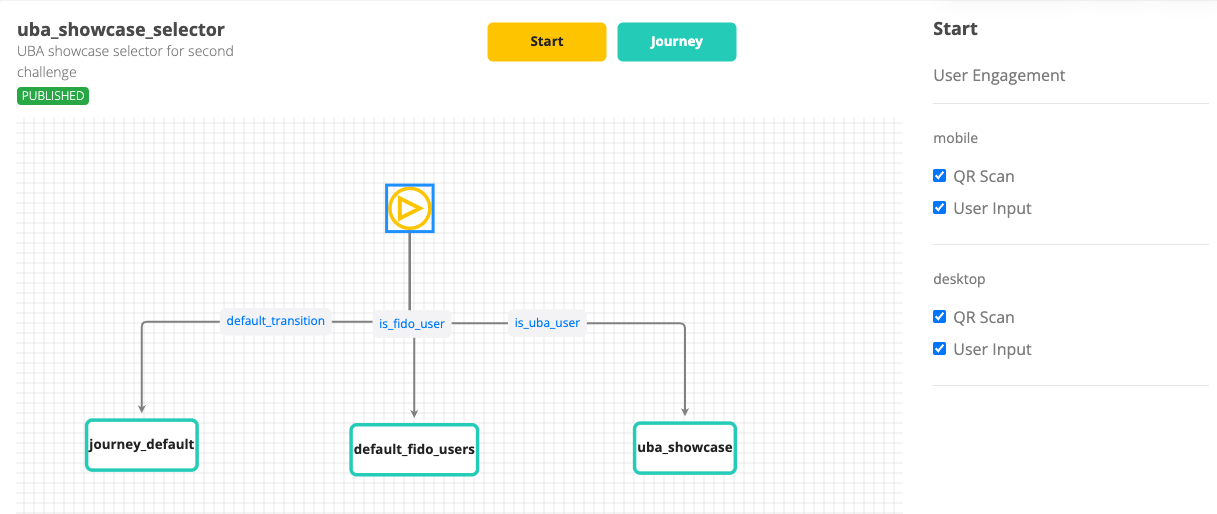
Task: Select the default_fido_users node box
Action: point(414,449)
